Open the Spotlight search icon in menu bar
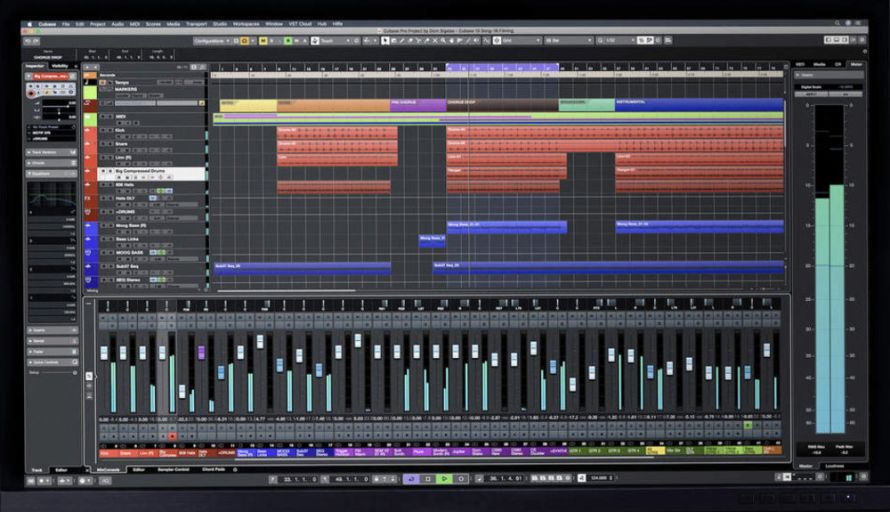Image resolution: width=890 pixels, height=512 pixels. [837, 23]
